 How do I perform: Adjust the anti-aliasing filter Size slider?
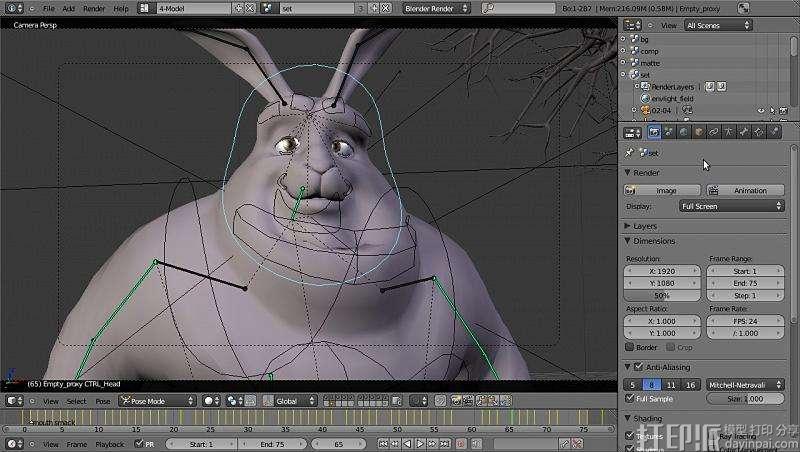coord(745,399)
